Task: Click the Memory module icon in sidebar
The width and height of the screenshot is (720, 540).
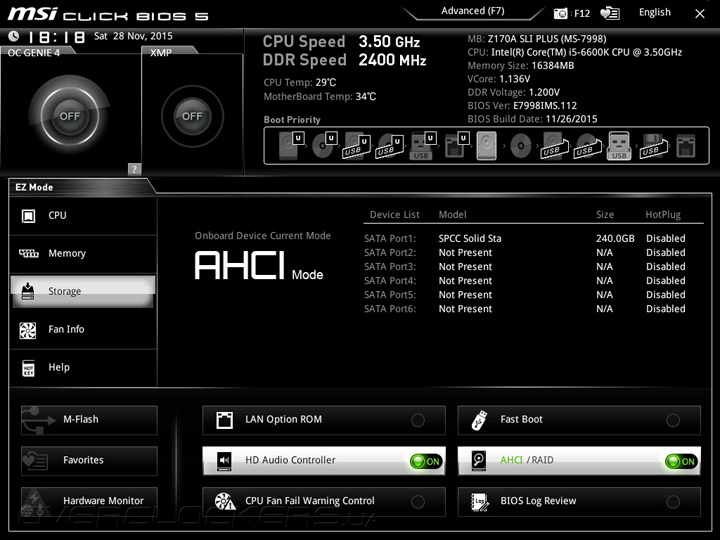Action: [28, 253]
